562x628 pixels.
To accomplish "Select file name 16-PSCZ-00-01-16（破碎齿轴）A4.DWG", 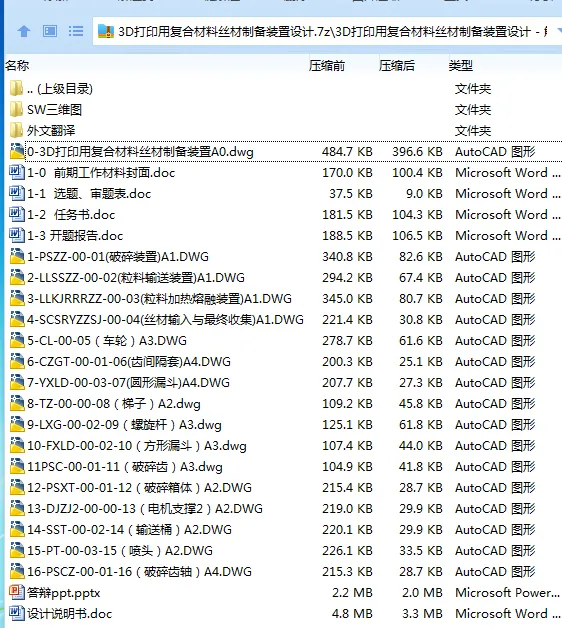I will point(139,572).
